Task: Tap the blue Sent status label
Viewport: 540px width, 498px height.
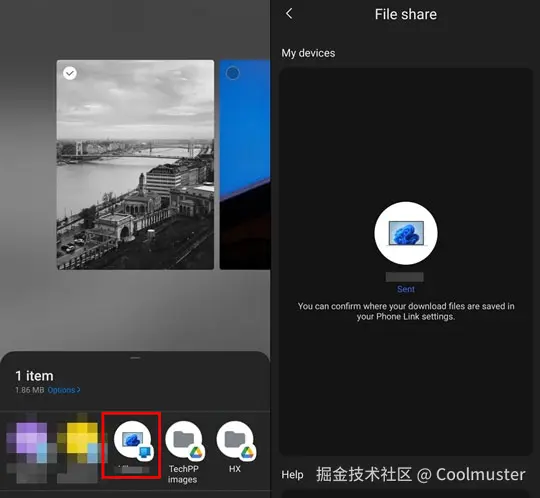Action: [406, 289]
